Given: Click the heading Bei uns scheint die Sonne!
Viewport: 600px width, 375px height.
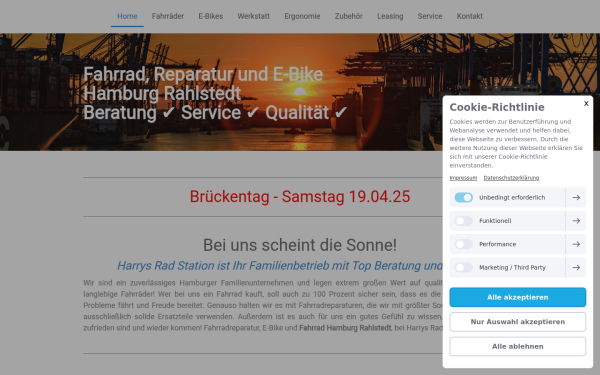Looking at the screenshot, I should pyautogui.click(x=300, y=245).
